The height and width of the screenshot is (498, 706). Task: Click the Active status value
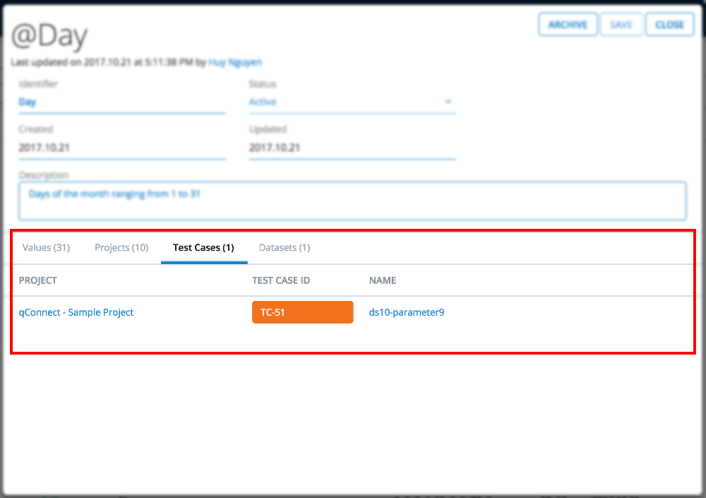pyautogui.click(x=263, y=102)
